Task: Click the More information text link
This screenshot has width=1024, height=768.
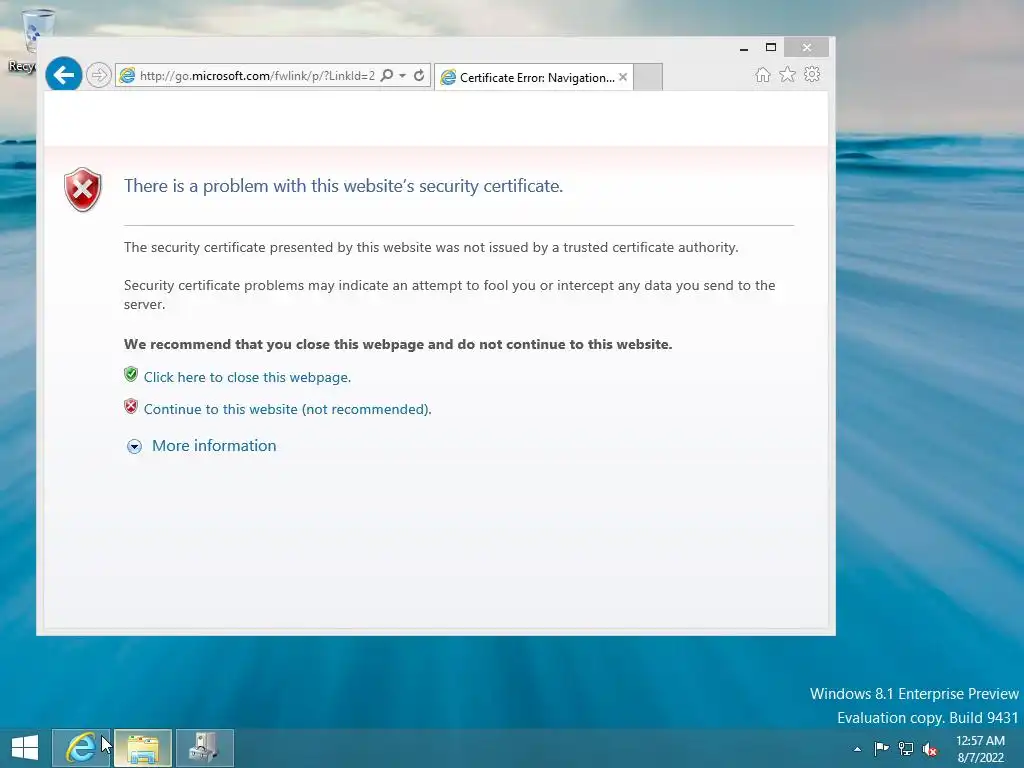Action: click(x=214, y=445)
